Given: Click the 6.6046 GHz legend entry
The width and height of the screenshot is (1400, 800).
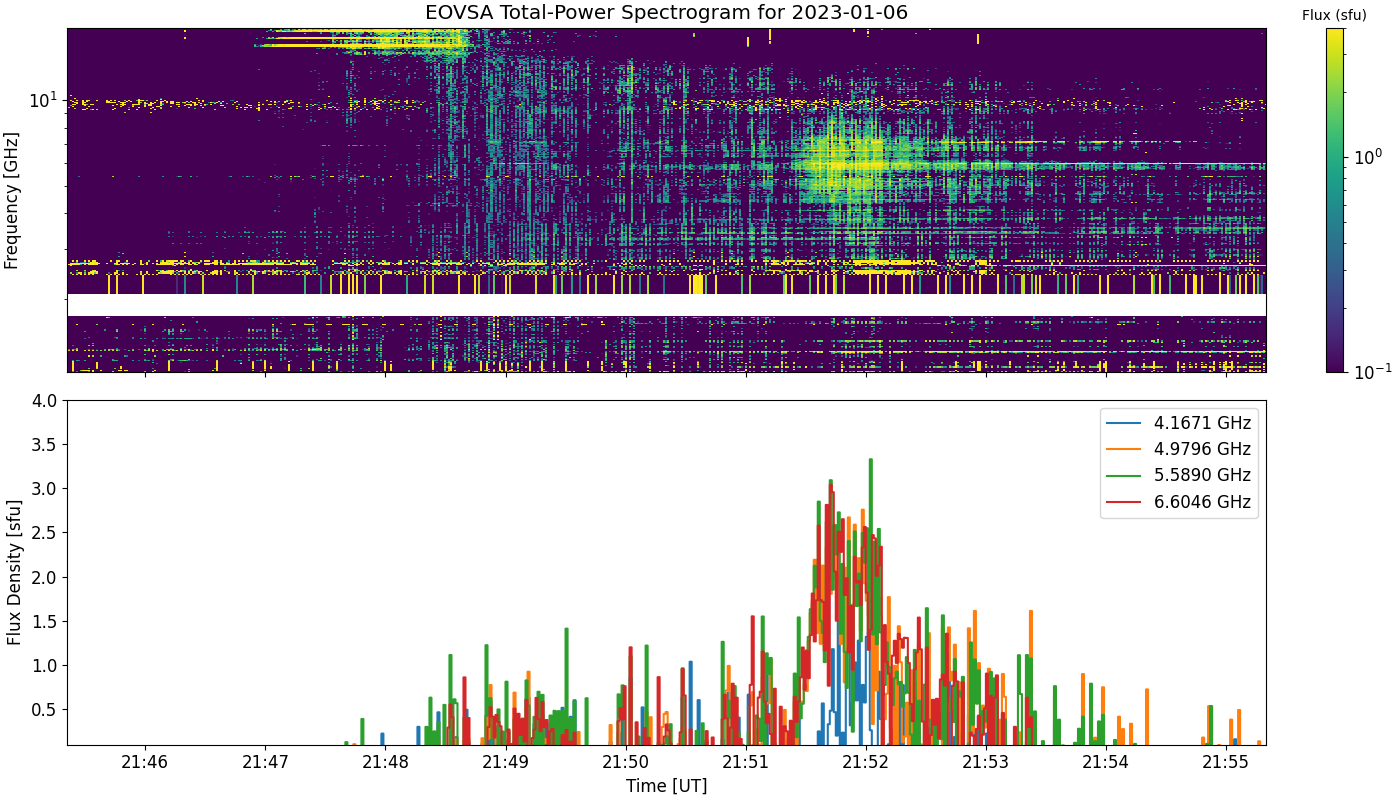Looking at the screenshot, I should click(1179, 501).
